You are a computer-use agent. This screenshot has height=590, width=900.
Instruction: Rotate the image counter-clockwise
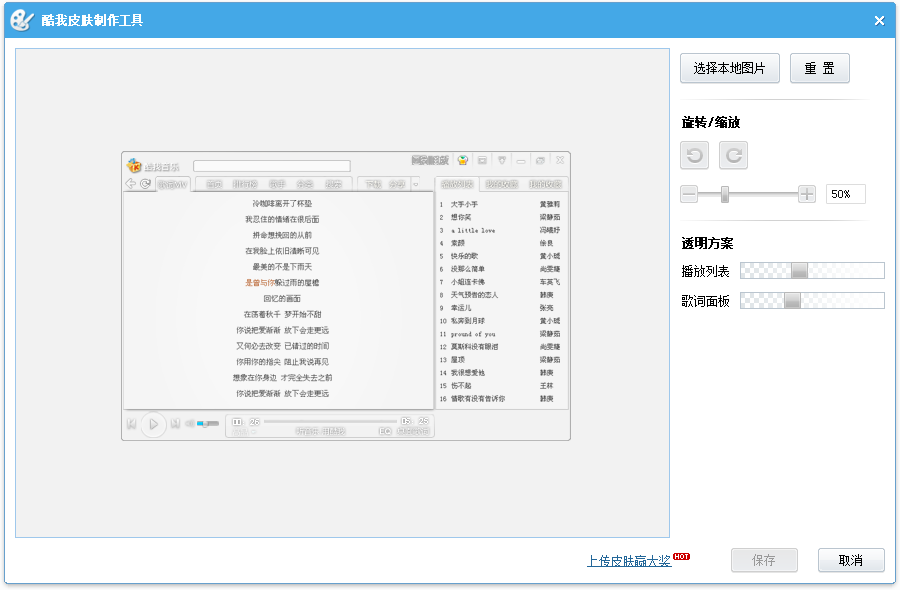click(x=695, y=155)
